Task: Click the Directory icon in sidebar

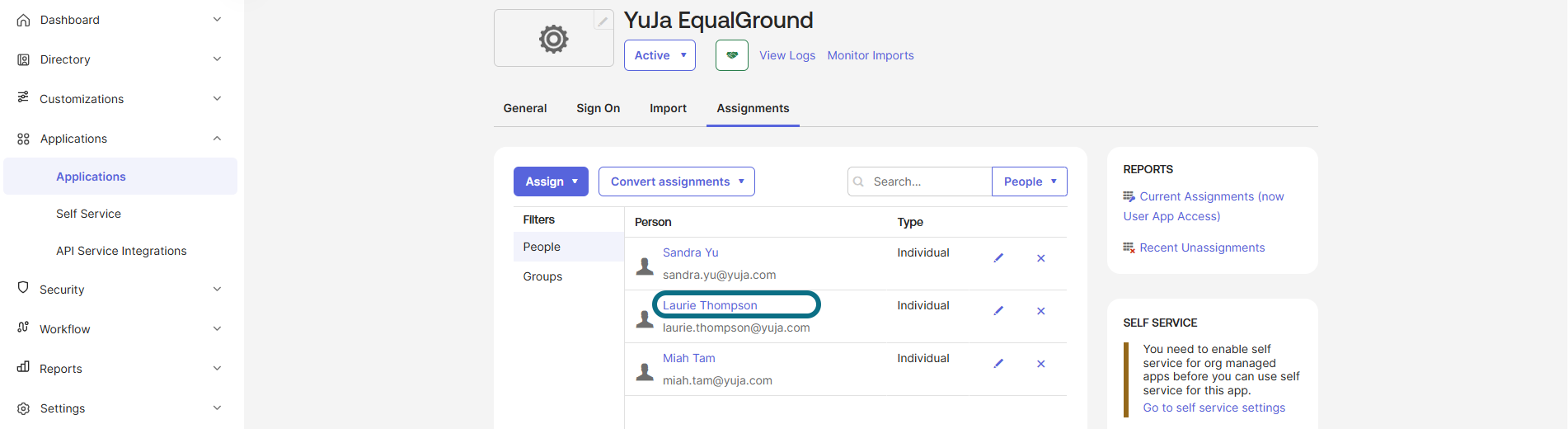Action: pos(23,59)
